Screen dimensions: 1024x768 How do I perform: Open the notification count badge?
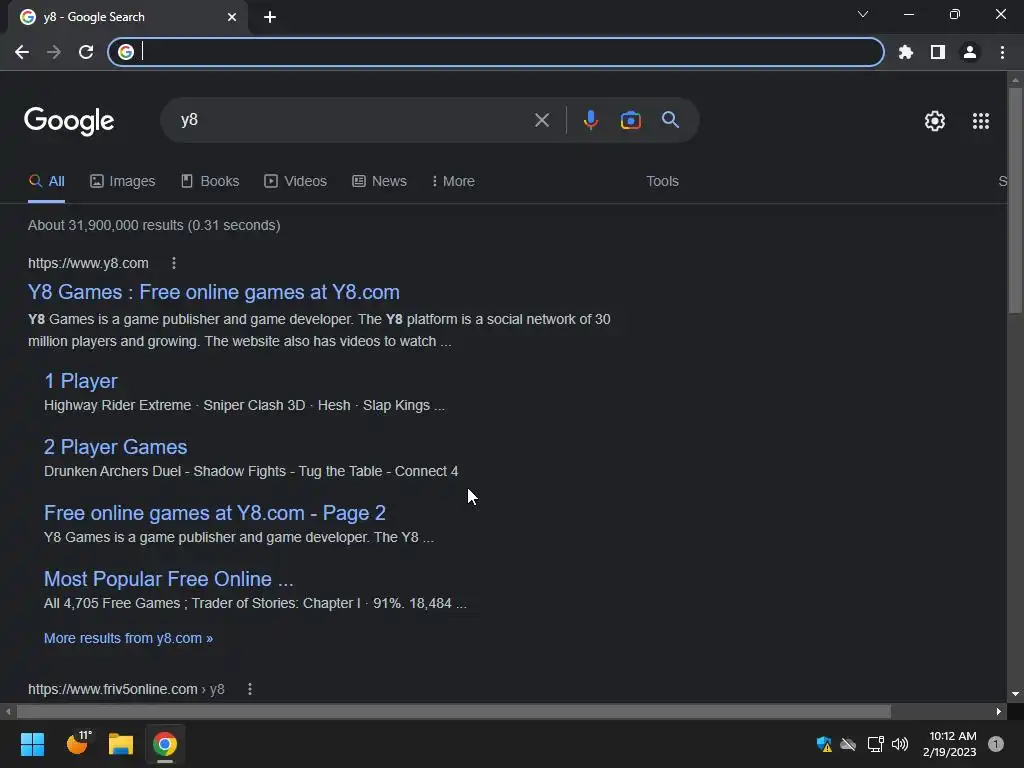click(996, 744)
